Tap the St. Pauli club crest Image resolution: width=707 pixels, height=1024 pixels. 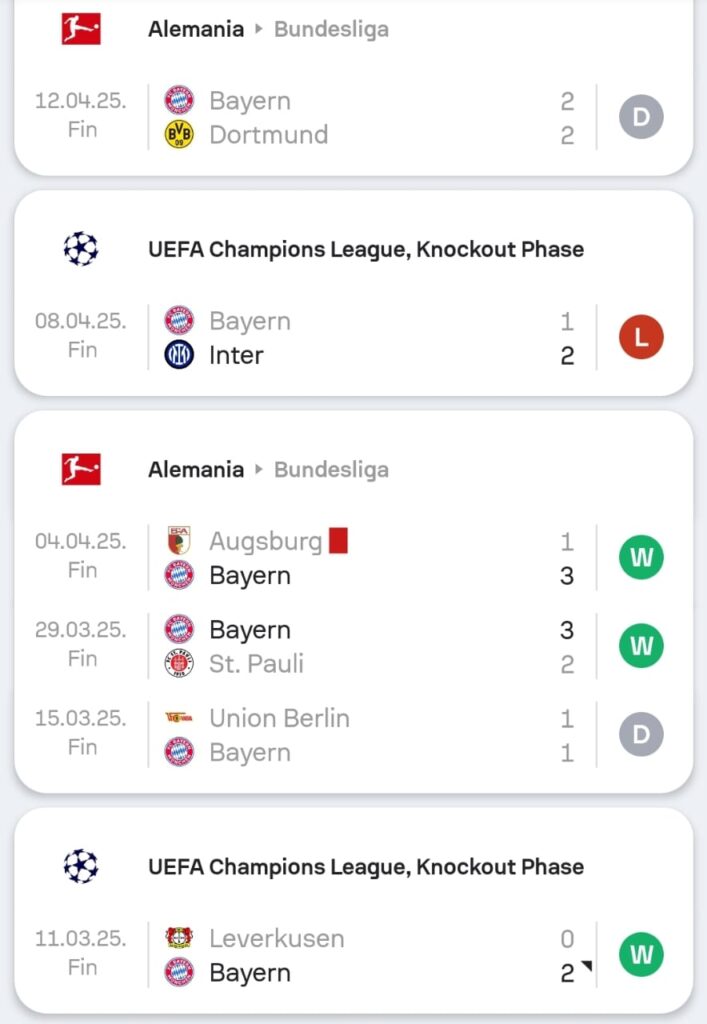tap(179, 664)
